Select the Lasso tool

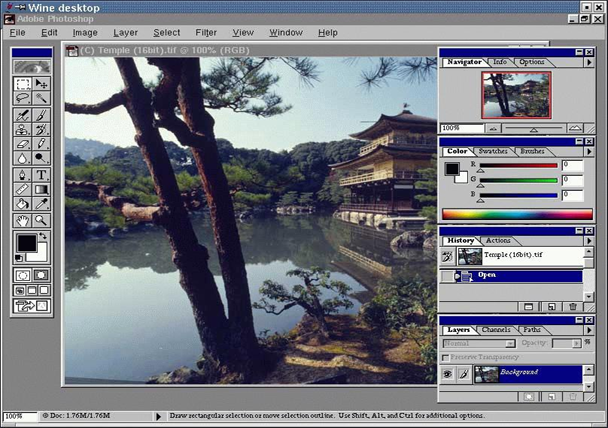[23, 98]
